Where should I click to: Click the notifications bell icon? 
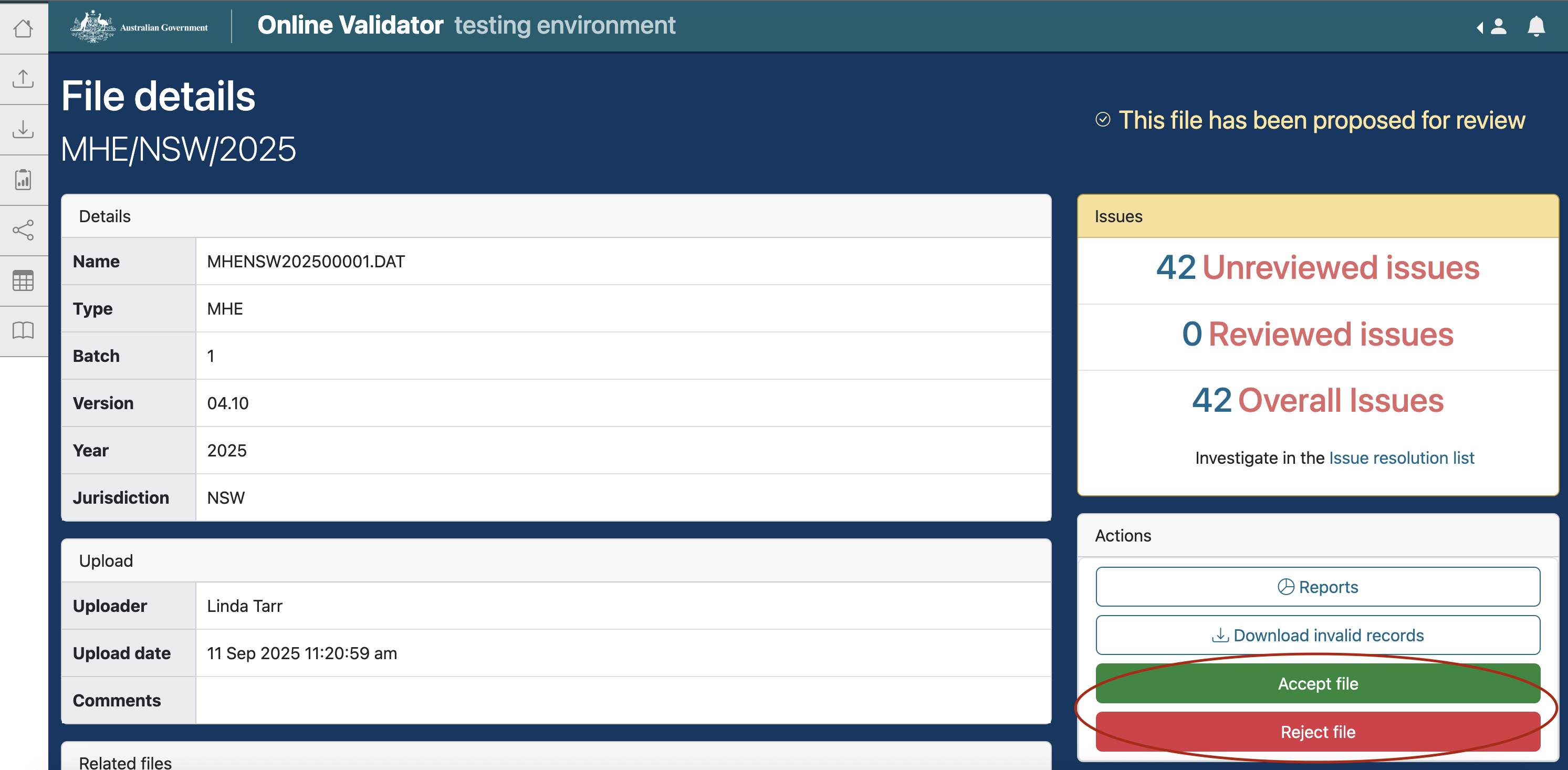pos(1536,26)
